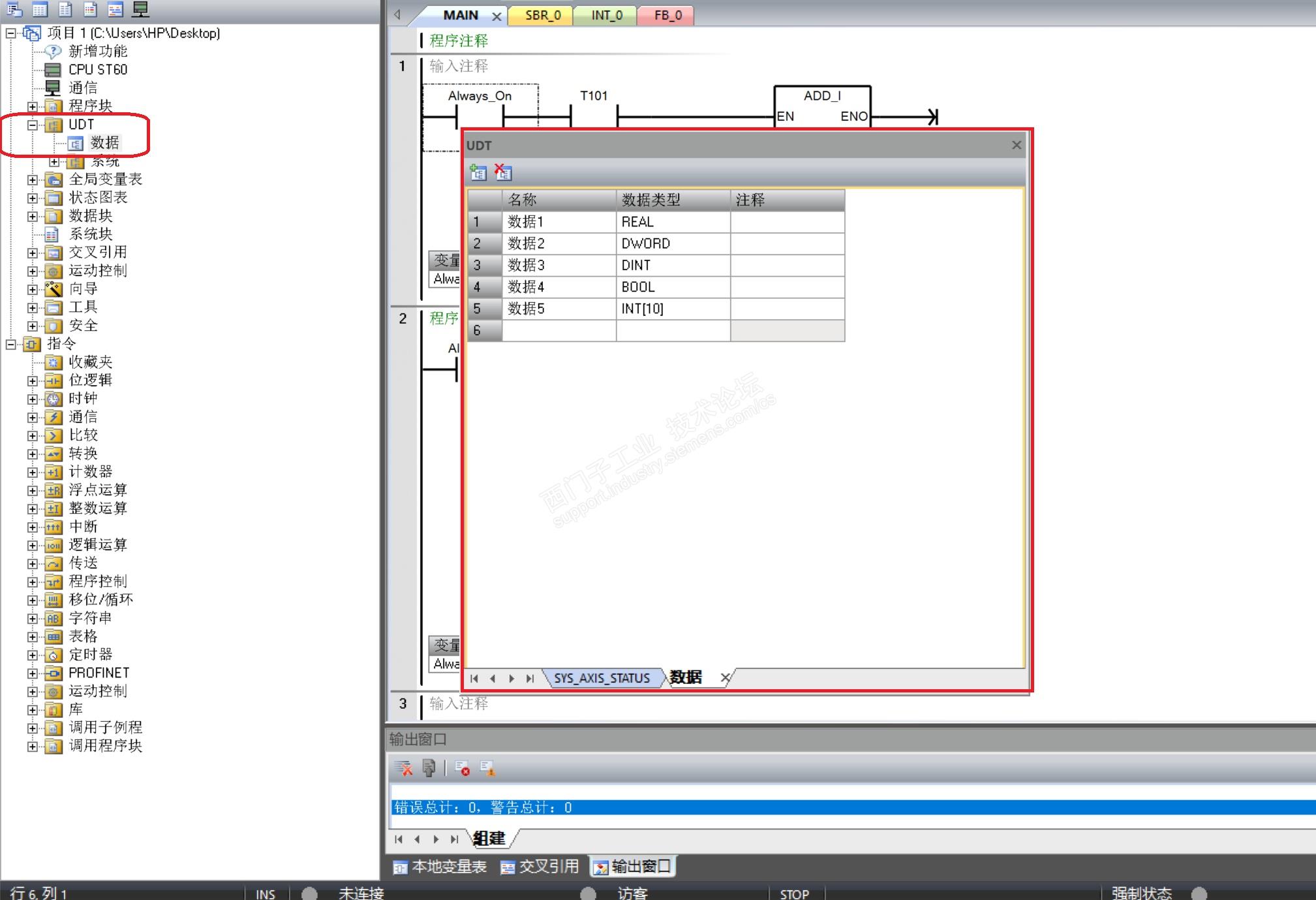Image resolution: width=1316 pixels, height=900 pixels.
Task: Click the add UDT icon in UDT window
Action: pyautogui.click(x=478, y=173)
